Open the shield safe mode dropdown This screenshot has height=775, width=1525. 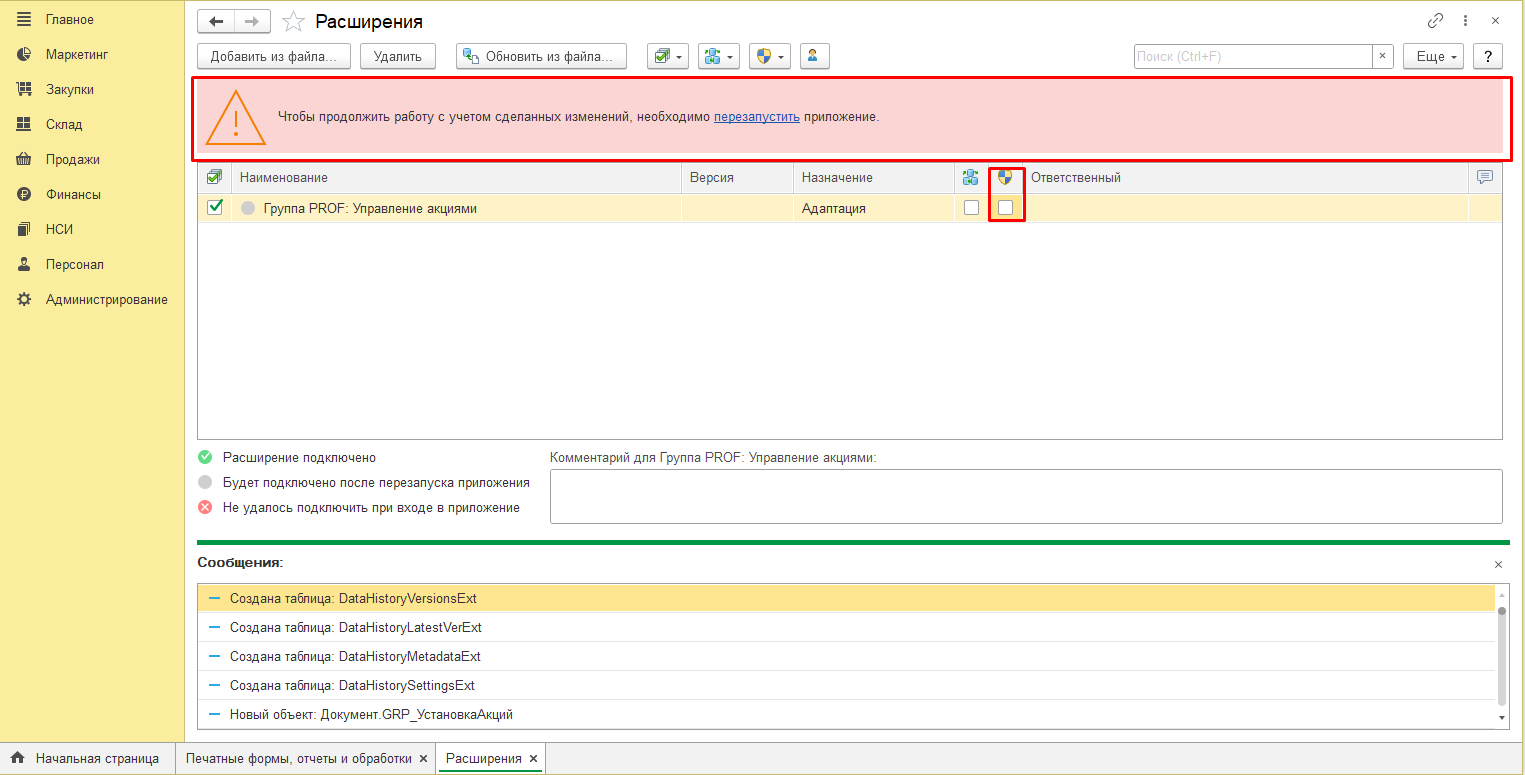click(x=770, y=56)
